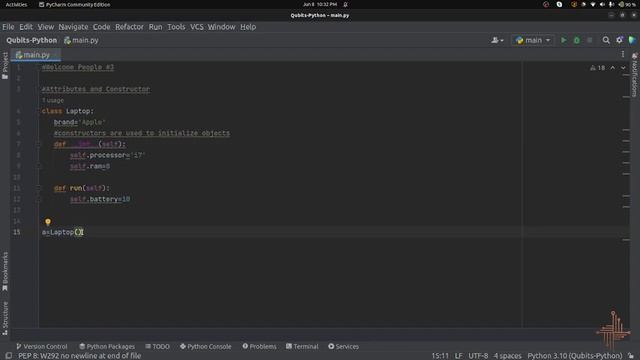
Task: Open the clock and calendar in top bar
Action: click(320, 4)
